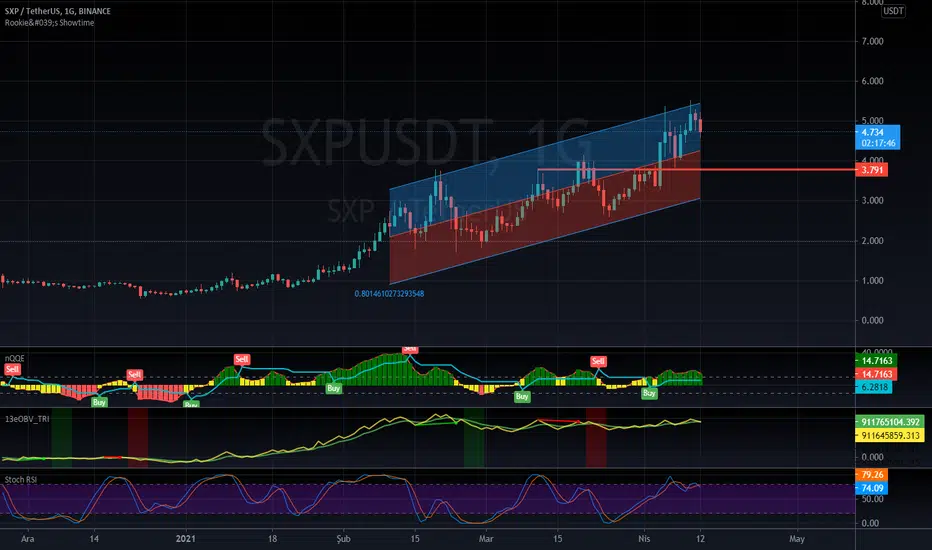Click the 12 date marker on time axis

(x=700, y=539)
